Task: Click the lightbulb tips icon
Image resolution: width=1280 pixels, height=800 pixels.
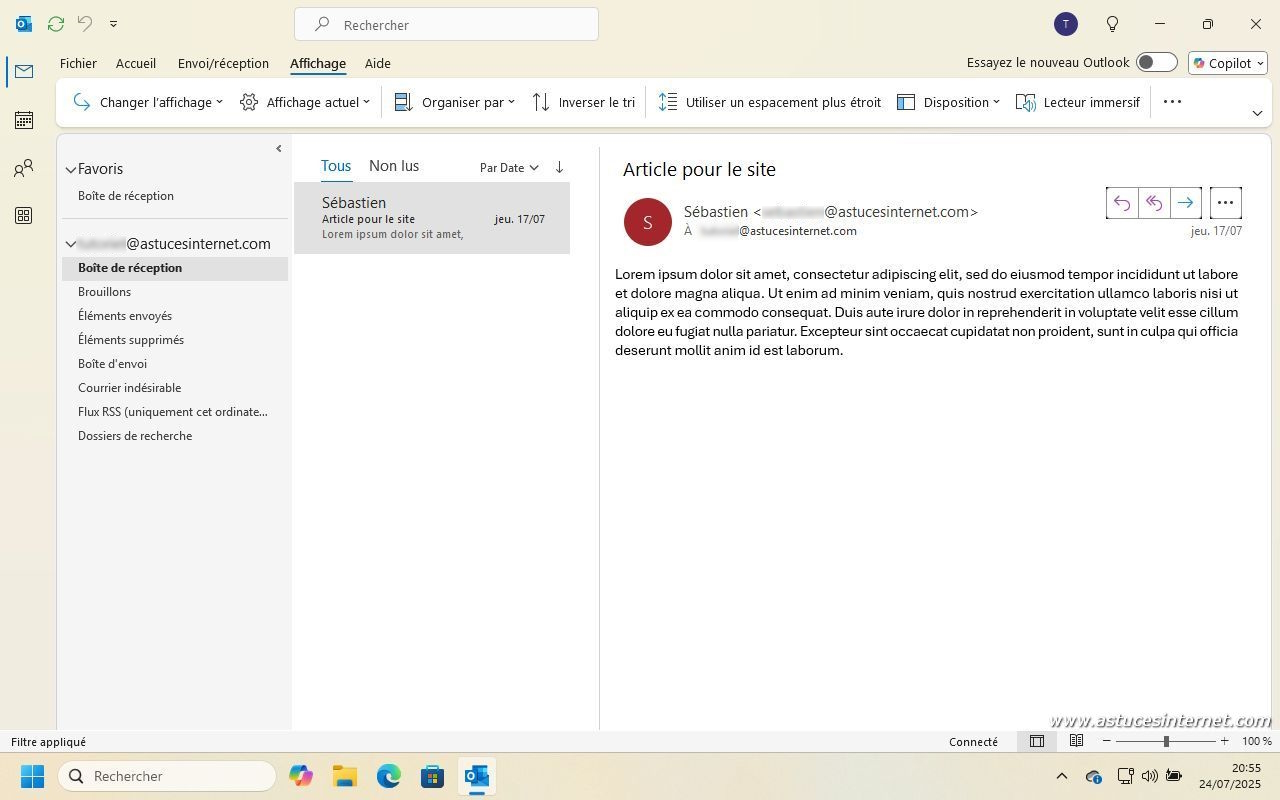Action: [1112, 24]
